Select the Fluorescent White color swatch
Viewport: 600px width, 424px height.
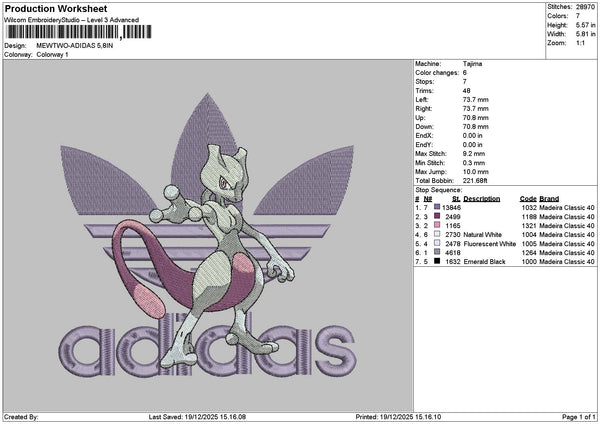coord(437,243)
